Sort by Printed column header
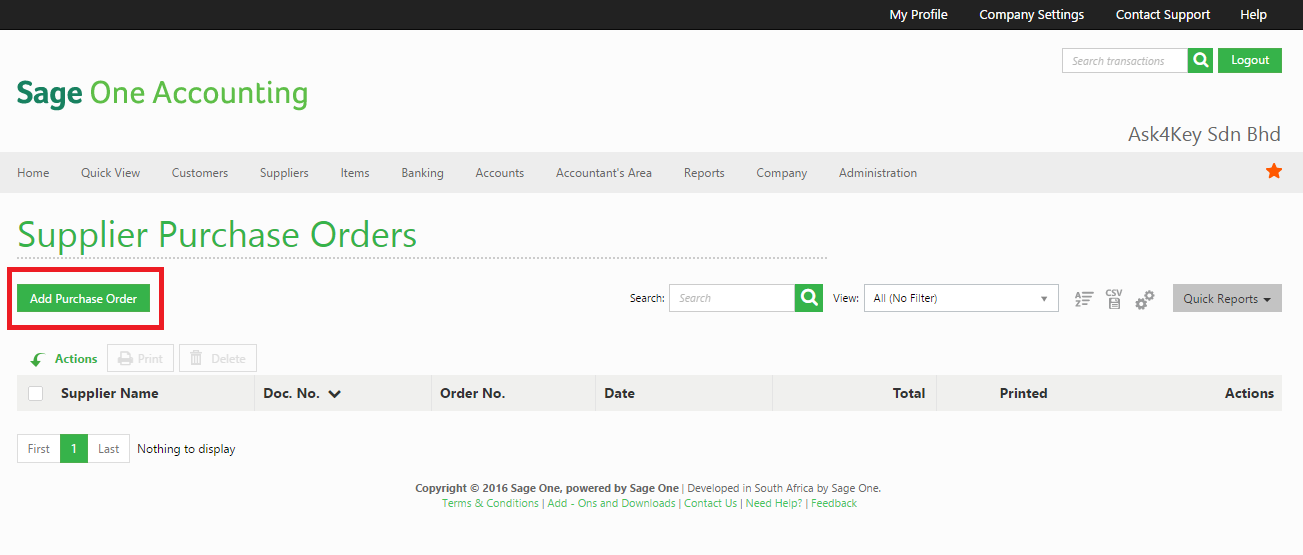The width and height of the screenshot is (1303, 555). coord(1023,393)
